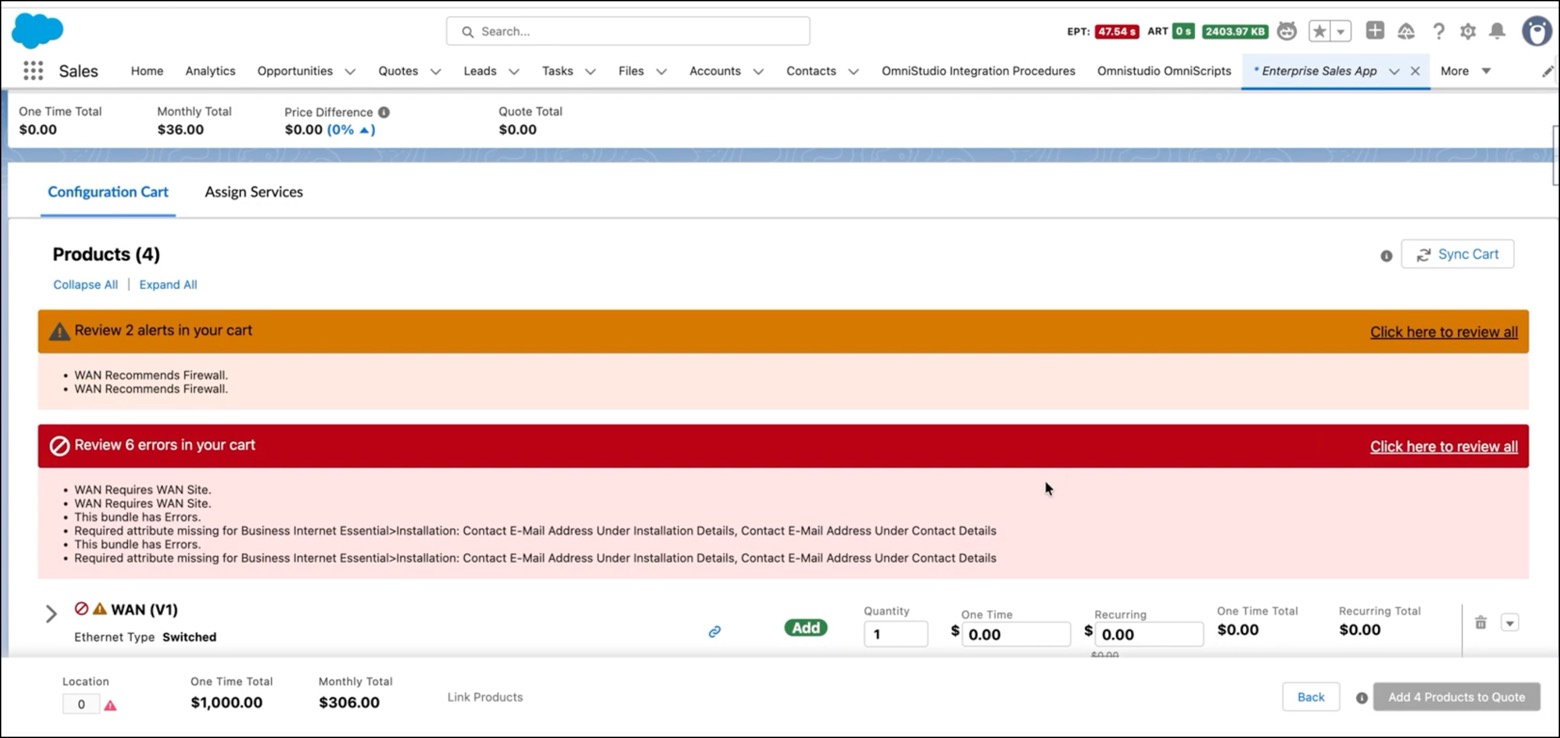1560x738 pixels.
Task: Click the info icon beside Sync Cart
Action: (1386, 256)
